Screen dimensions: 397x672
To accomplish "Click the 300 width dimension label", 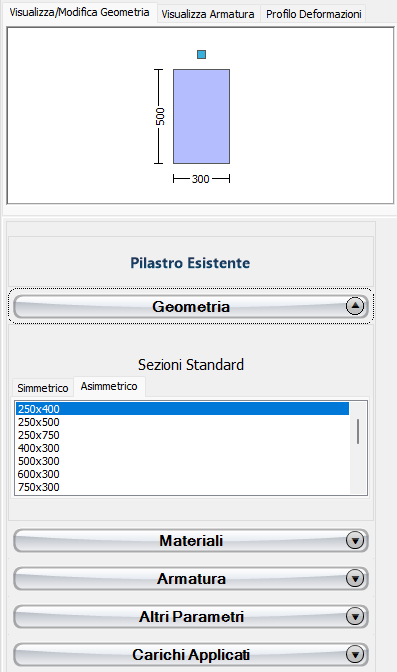I will (201, 179).
